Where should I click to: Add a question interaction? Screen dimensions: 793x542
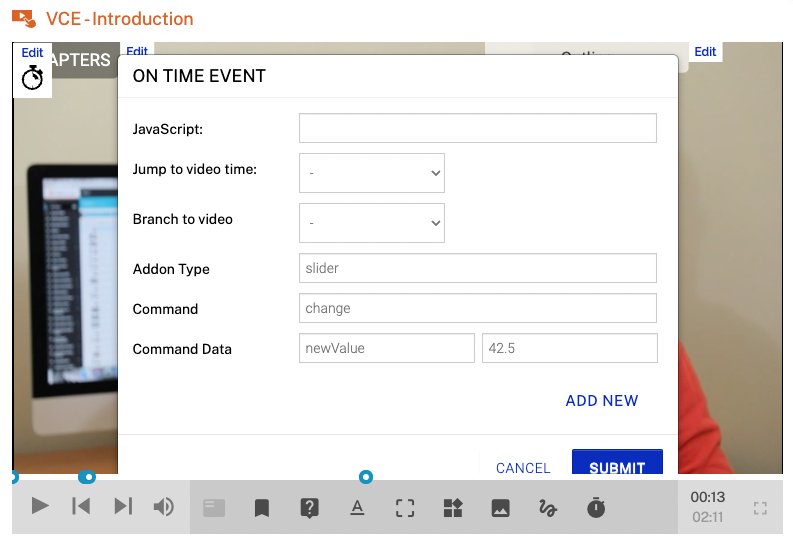point(309,508)
